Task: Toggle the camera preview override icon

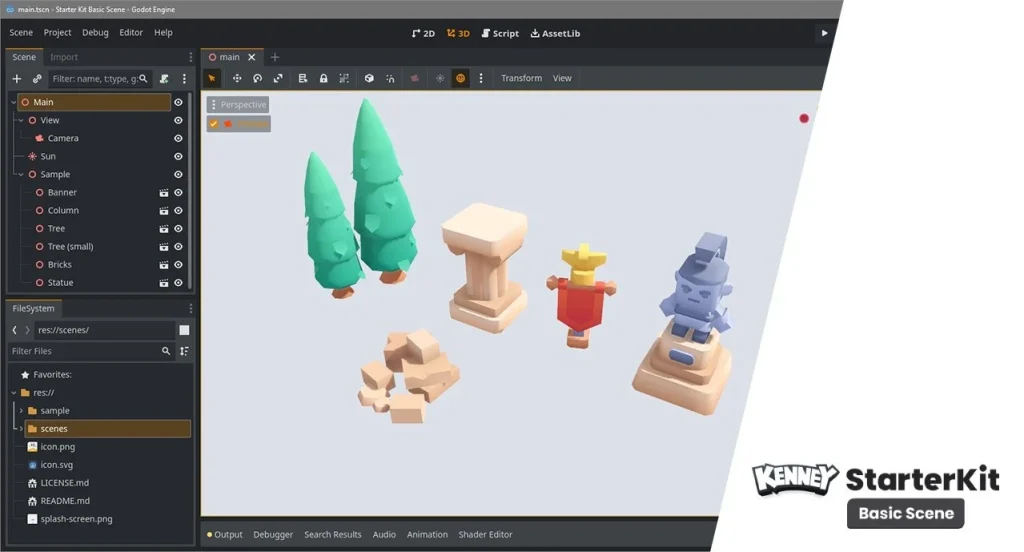Action: click(415, 78)
